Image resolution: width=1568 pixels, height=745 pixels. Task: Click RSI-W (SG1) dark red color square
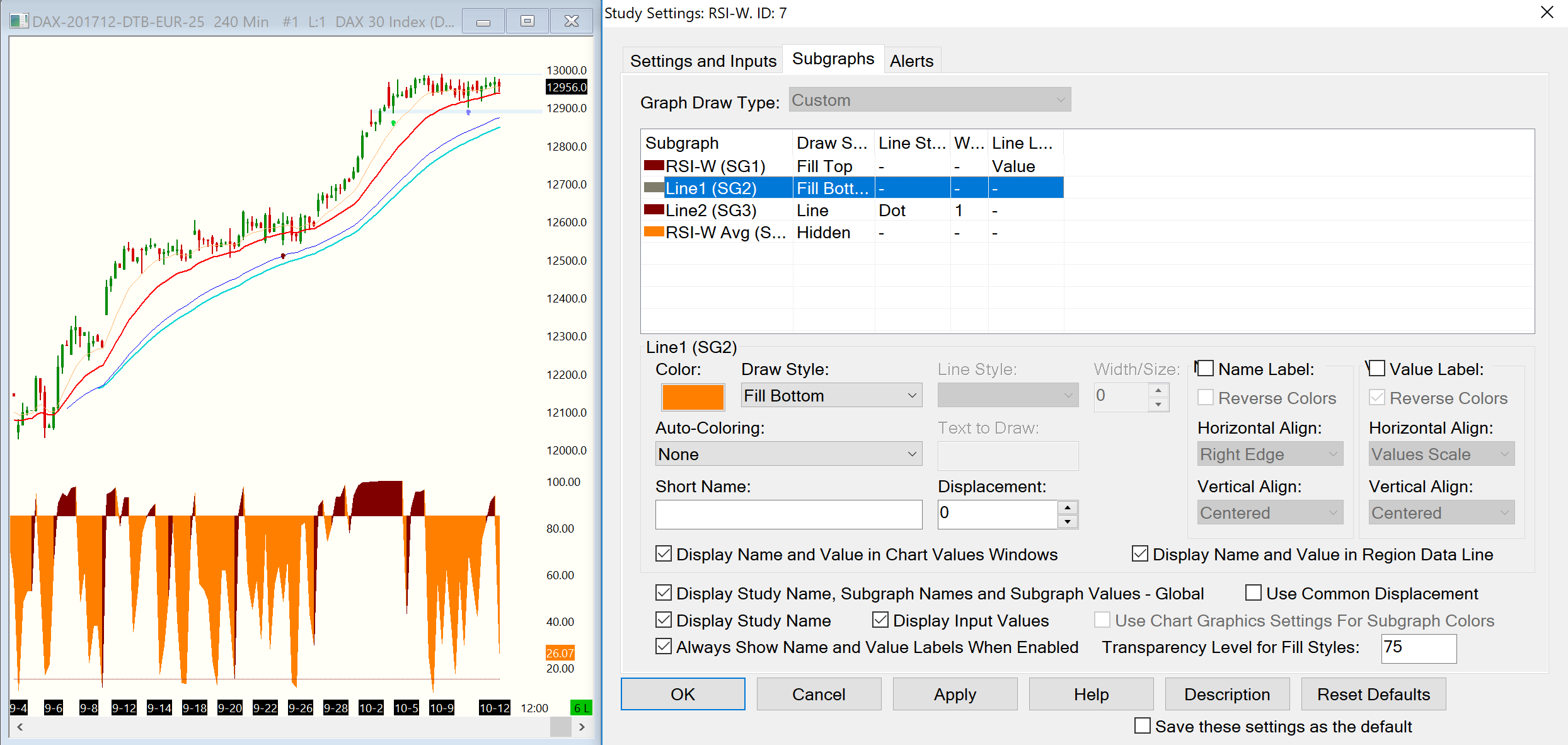[x=654, y=166]
